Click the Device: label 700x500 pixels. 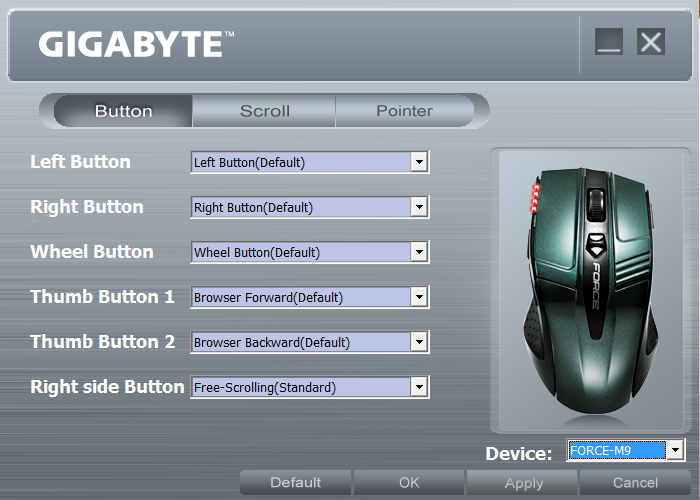click(519, 454)
